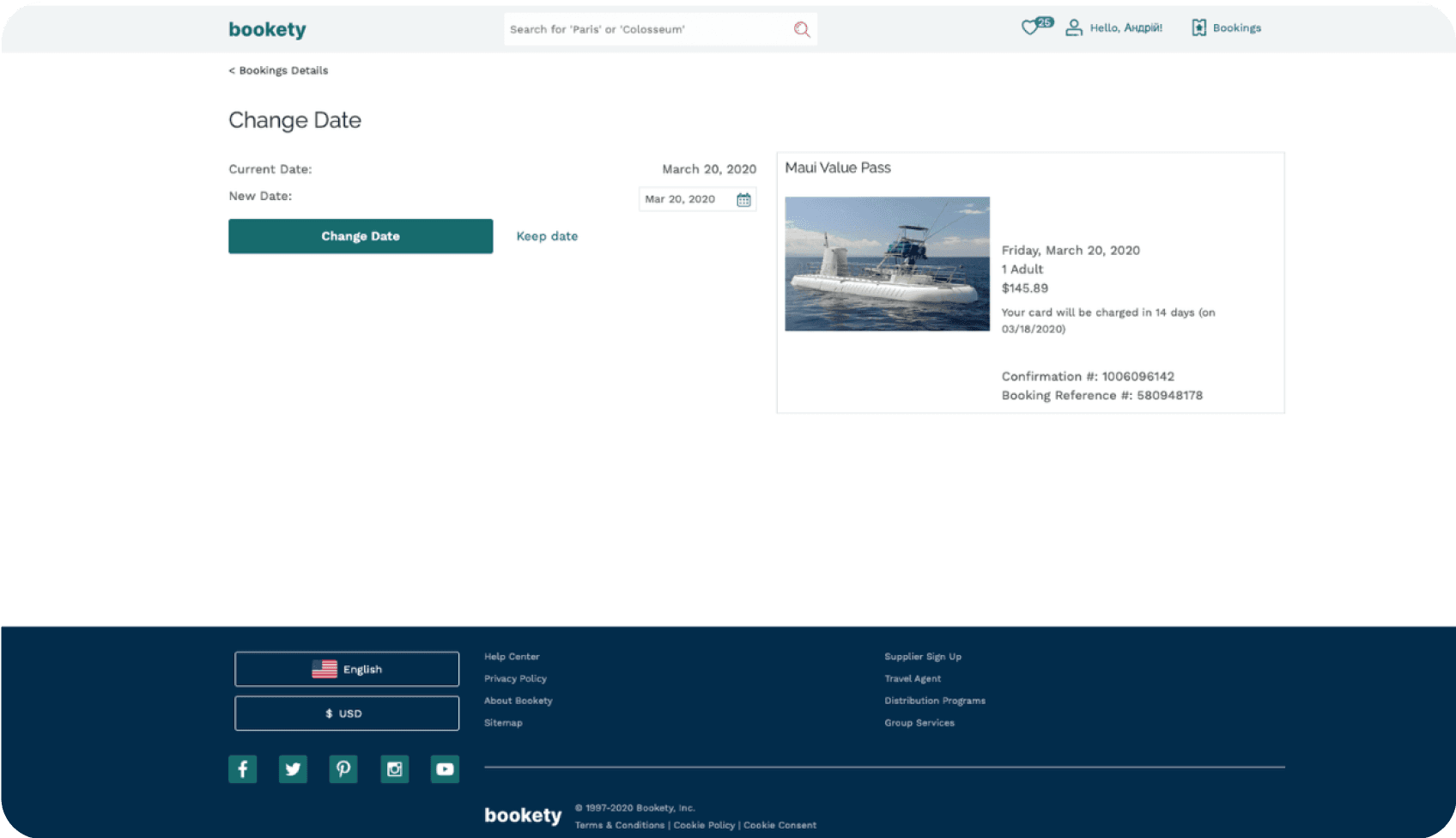1456x838 pixels.
Task: Click the user profile icon
Action: (x=1073, y=28)
